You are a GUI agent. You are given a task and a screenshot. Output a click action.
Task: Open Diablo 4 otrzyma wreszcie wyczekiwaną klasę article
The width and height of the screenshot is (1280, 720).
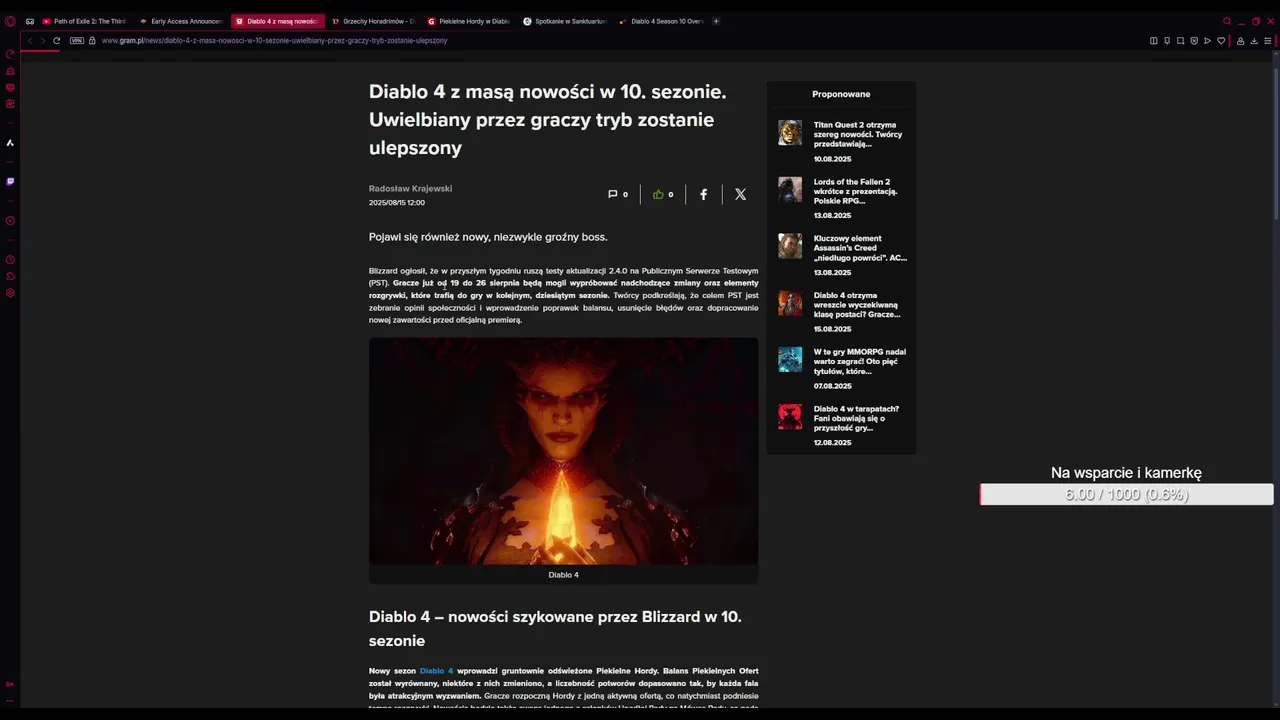[x=857, y=305]
